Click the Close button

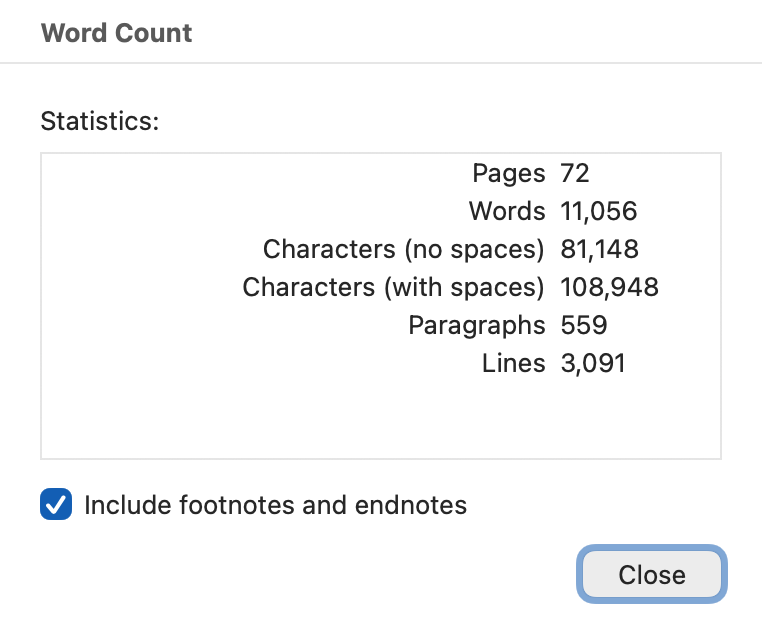[x=652, y=575]
